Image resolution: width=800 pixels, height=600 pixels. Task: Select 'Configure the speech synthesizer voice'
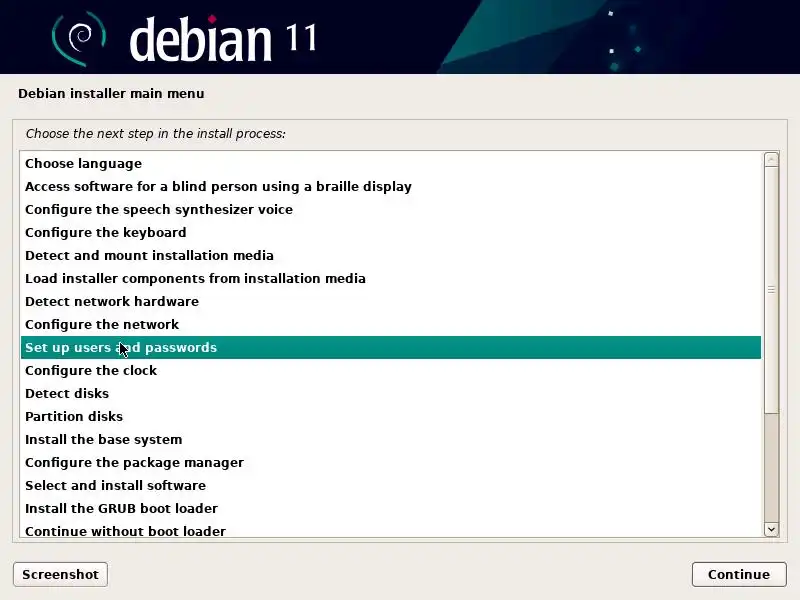click(x=391, y=210)
